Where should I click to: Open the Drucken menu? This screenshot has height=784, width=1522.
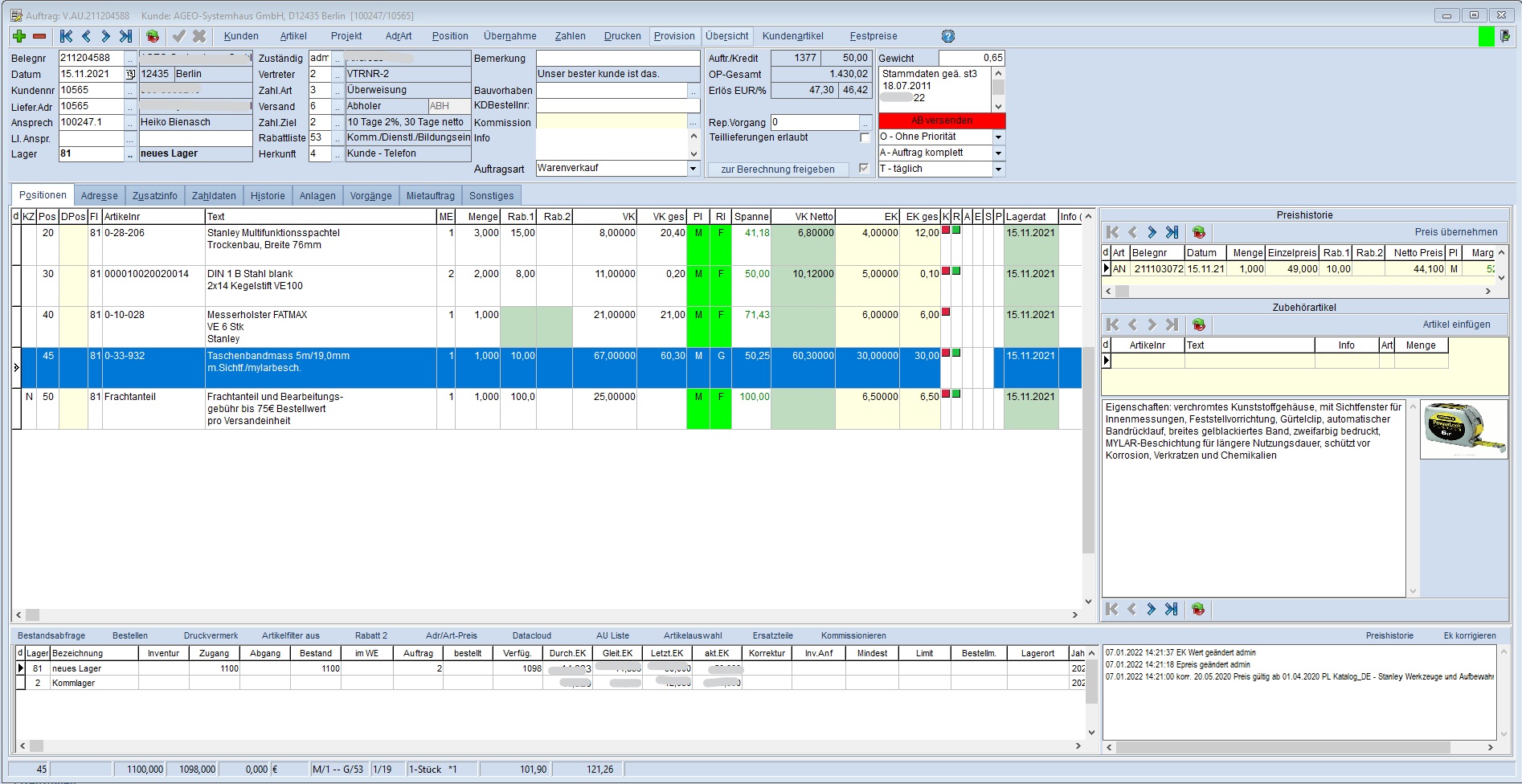(x=622, y=36)
